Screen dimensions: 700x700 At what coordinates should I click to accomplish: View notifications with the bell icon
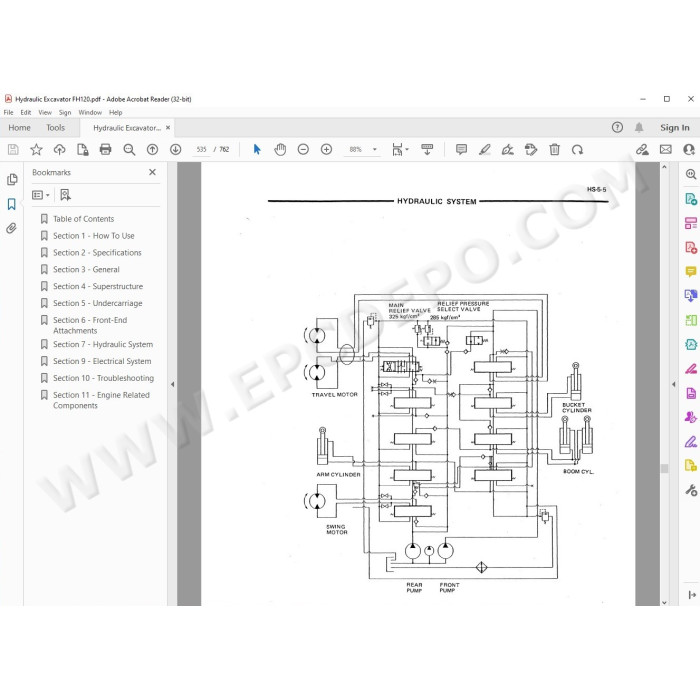tap(639, 128)
